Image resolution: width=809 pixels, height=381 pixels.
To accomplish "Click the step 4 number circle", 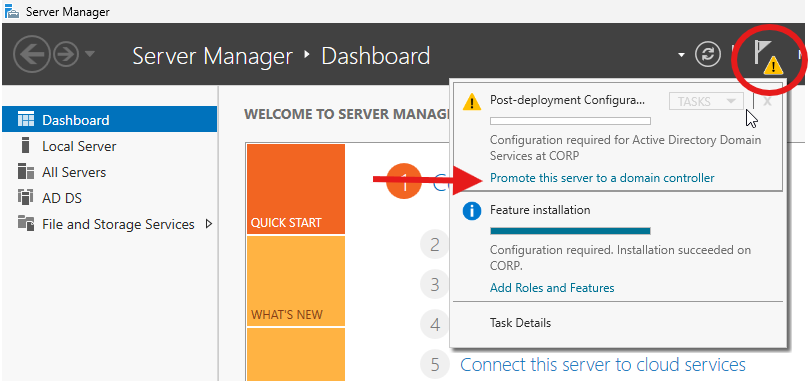I will coord(434,324).
